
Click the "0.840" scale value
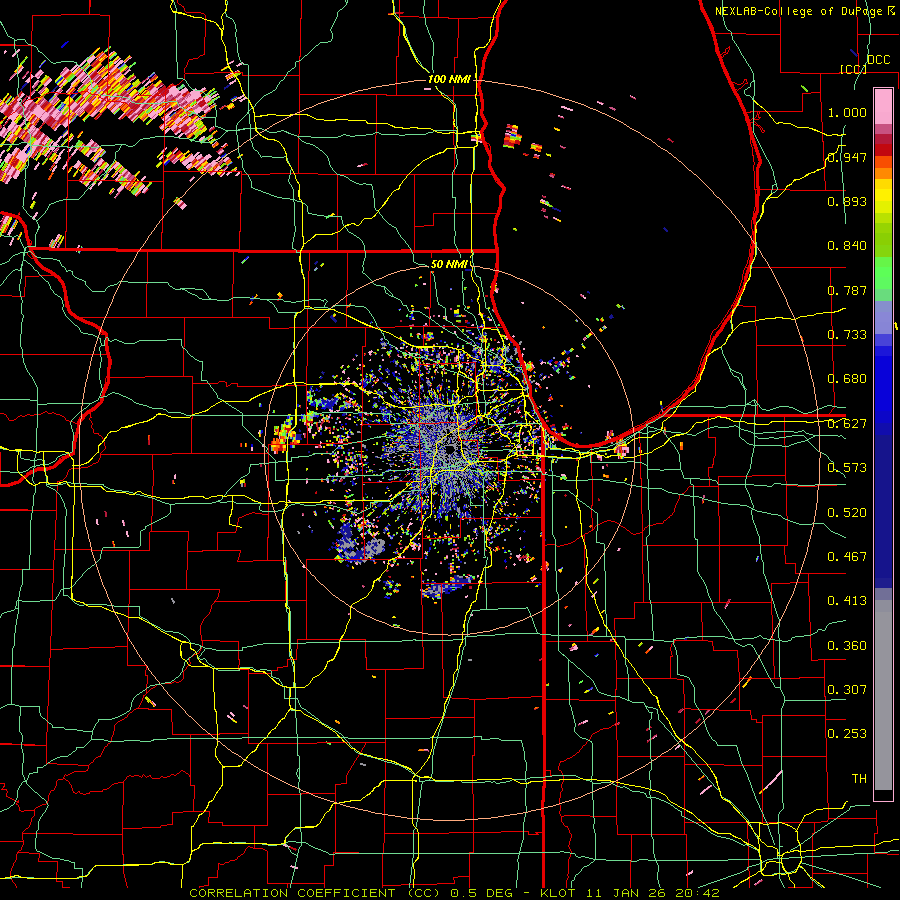coord(847,246)
